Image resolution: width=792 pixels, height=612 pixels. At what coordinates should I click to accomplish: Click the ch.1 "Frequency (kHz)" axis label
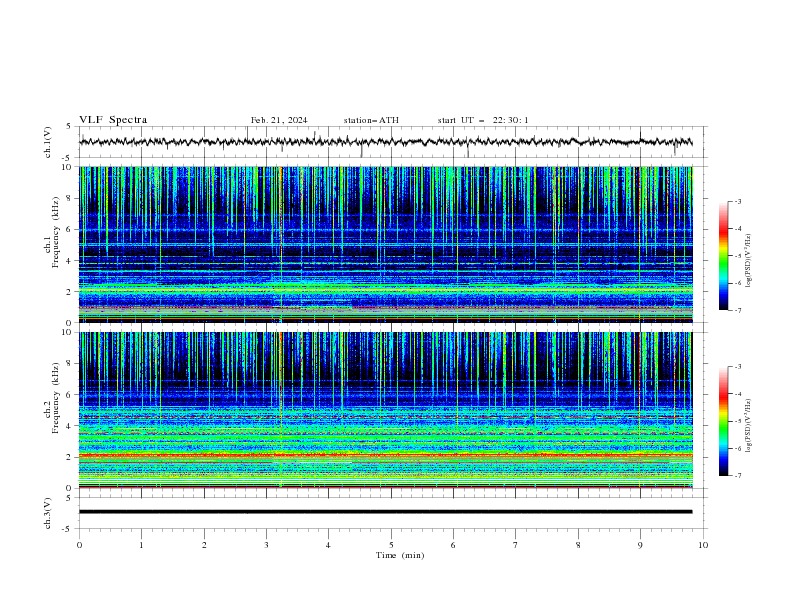(x=55, y=233)
